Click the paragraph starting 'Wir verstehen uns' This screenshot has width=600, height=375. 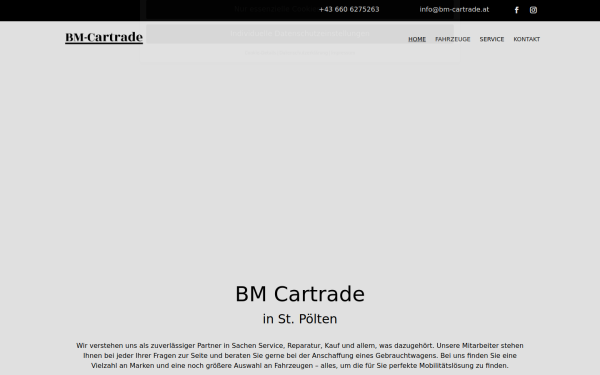tap(300, 355)
